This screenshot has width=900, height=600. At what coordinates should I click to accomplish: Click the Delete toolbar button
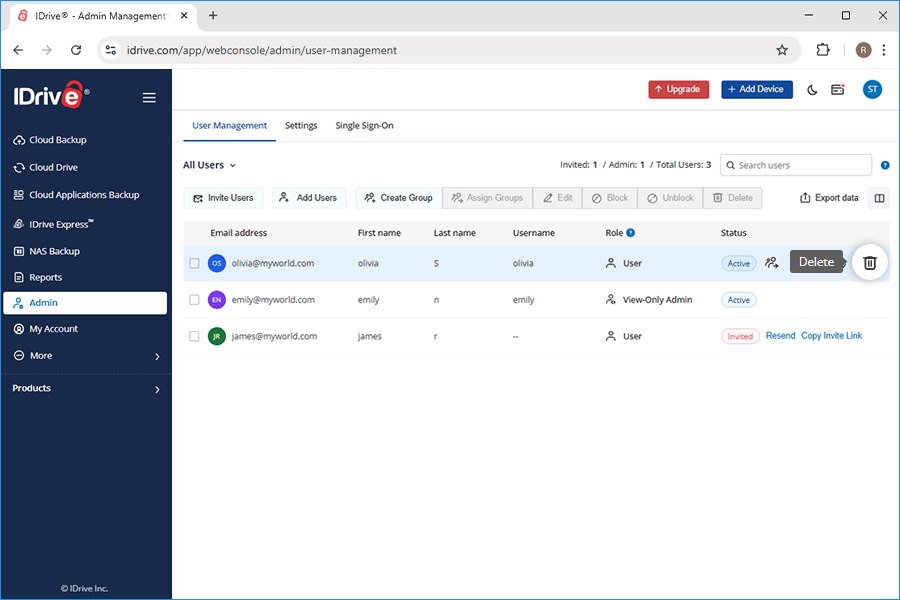click(733, 198)
